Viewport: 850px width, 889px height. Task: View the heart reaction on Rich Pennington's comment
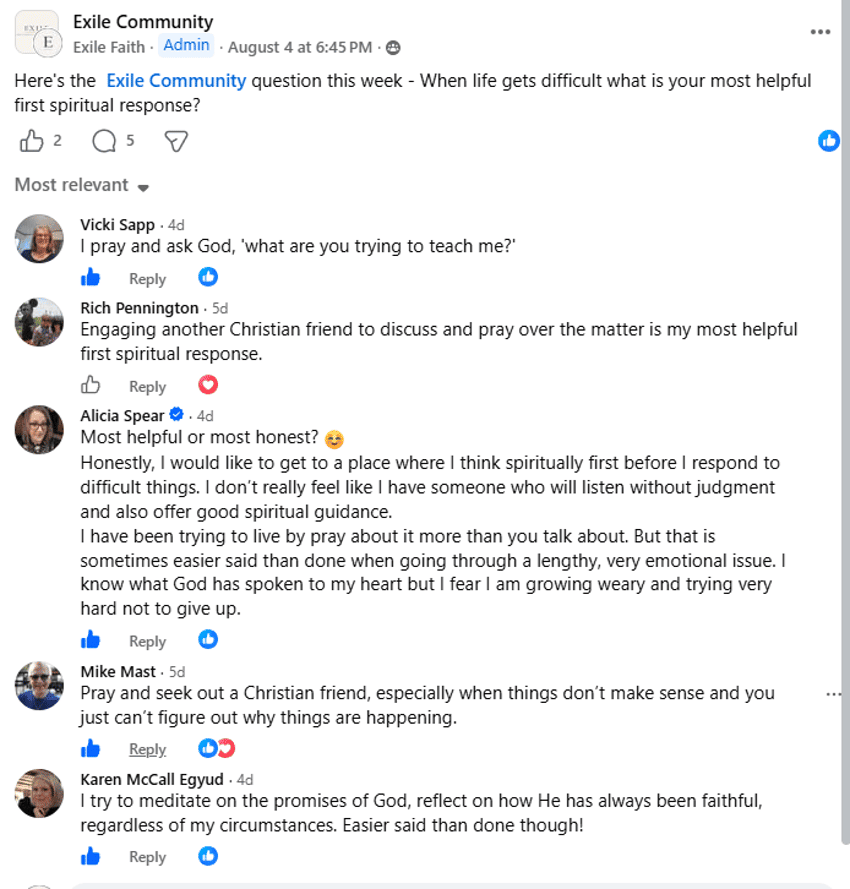point(208,385)
